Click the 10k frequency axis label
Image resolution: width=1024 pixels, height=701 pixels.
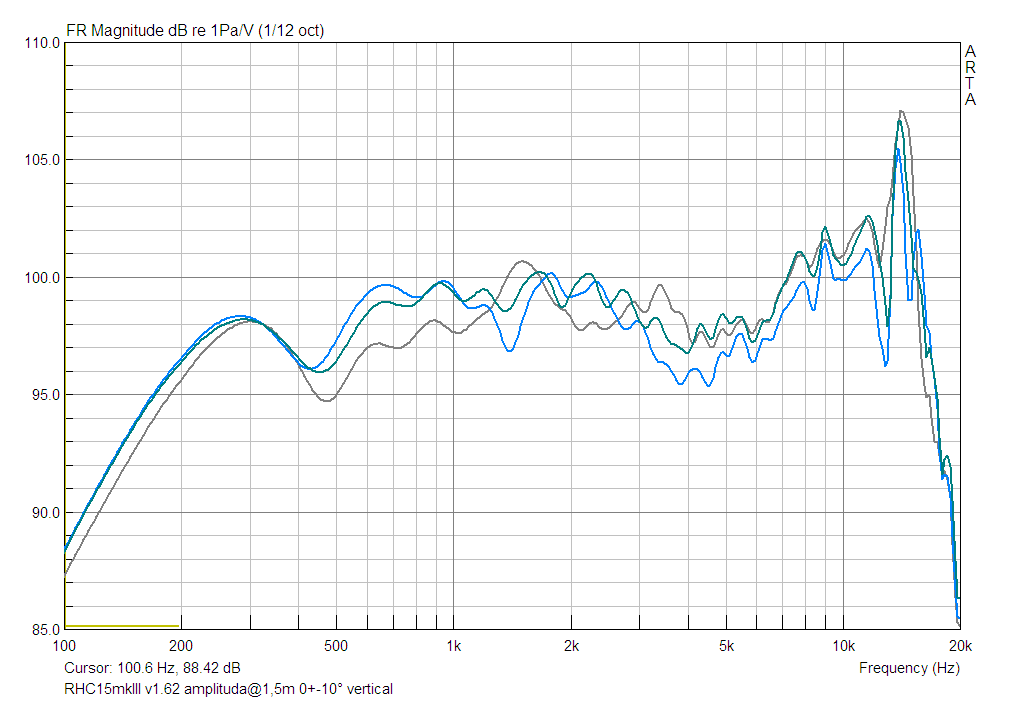point(843,646)
